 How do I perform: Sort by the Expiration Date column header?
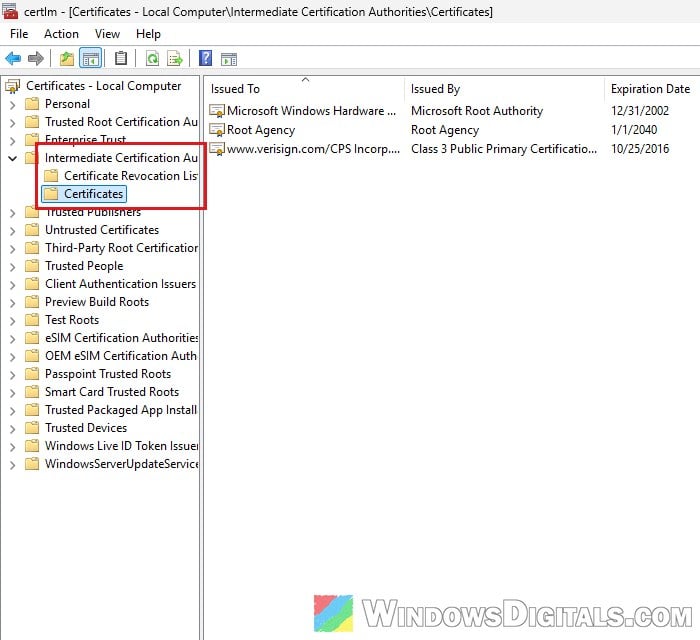coord(652,89)
